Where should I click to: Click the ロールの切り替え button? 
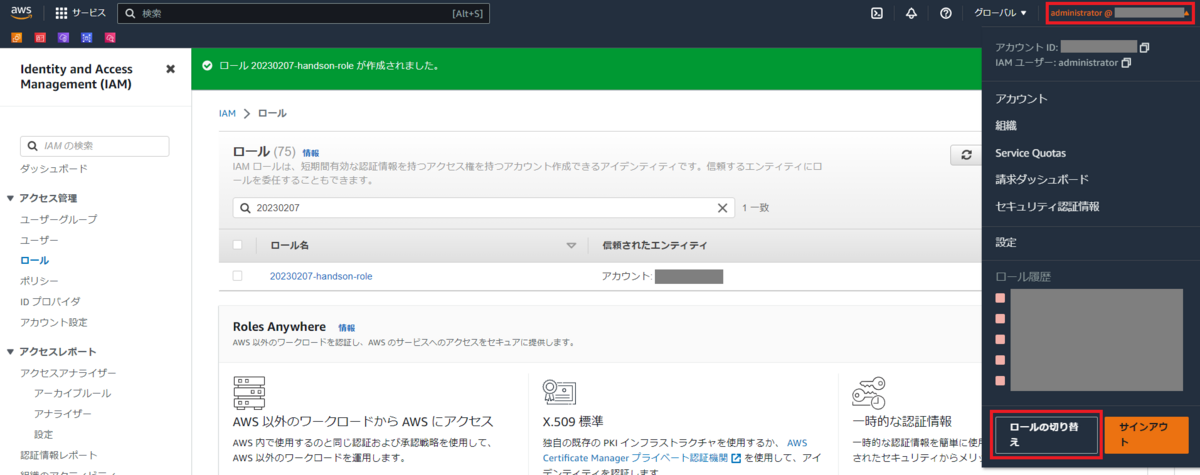[x=1046, y=435]
